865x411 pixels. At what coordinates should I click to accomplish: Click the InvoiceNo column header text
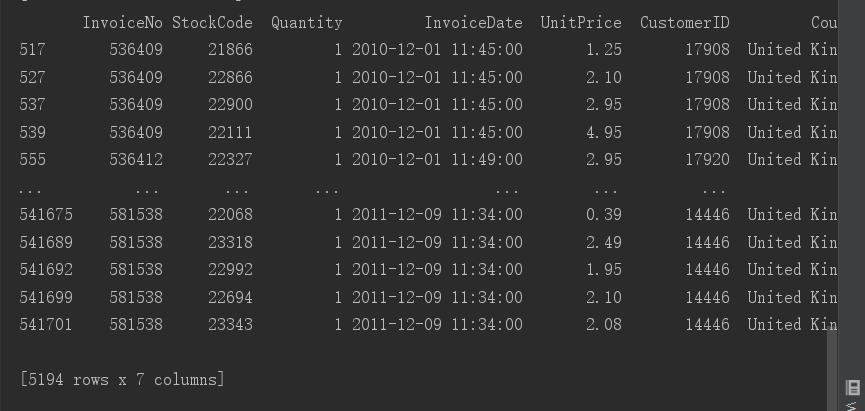click(x=122, y=22)
